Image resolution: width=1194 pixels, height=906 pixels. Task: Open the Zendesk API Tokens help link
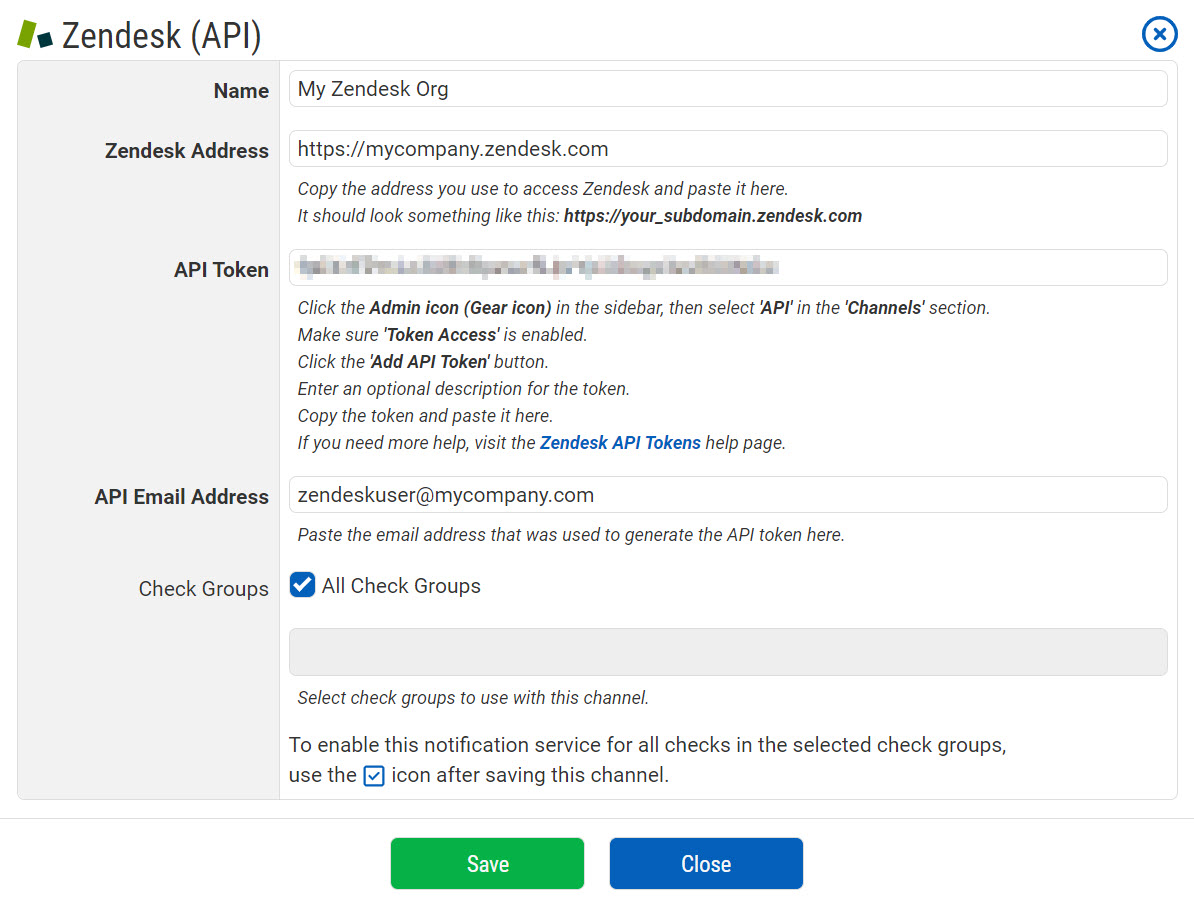tap(620, 443)
